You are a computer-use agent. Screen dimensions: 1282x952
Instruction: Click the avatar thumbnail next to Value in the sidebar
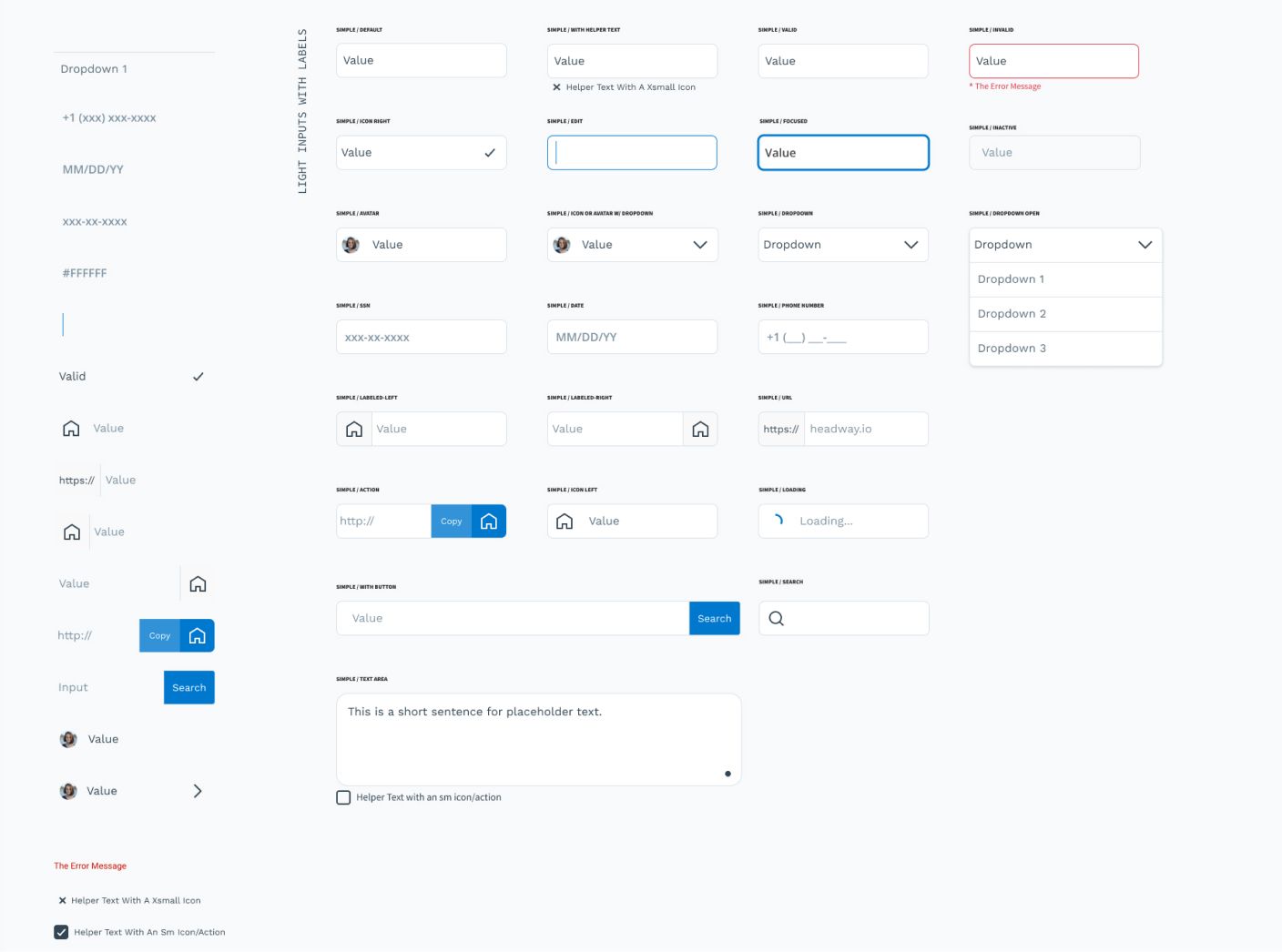coord(67,738)
